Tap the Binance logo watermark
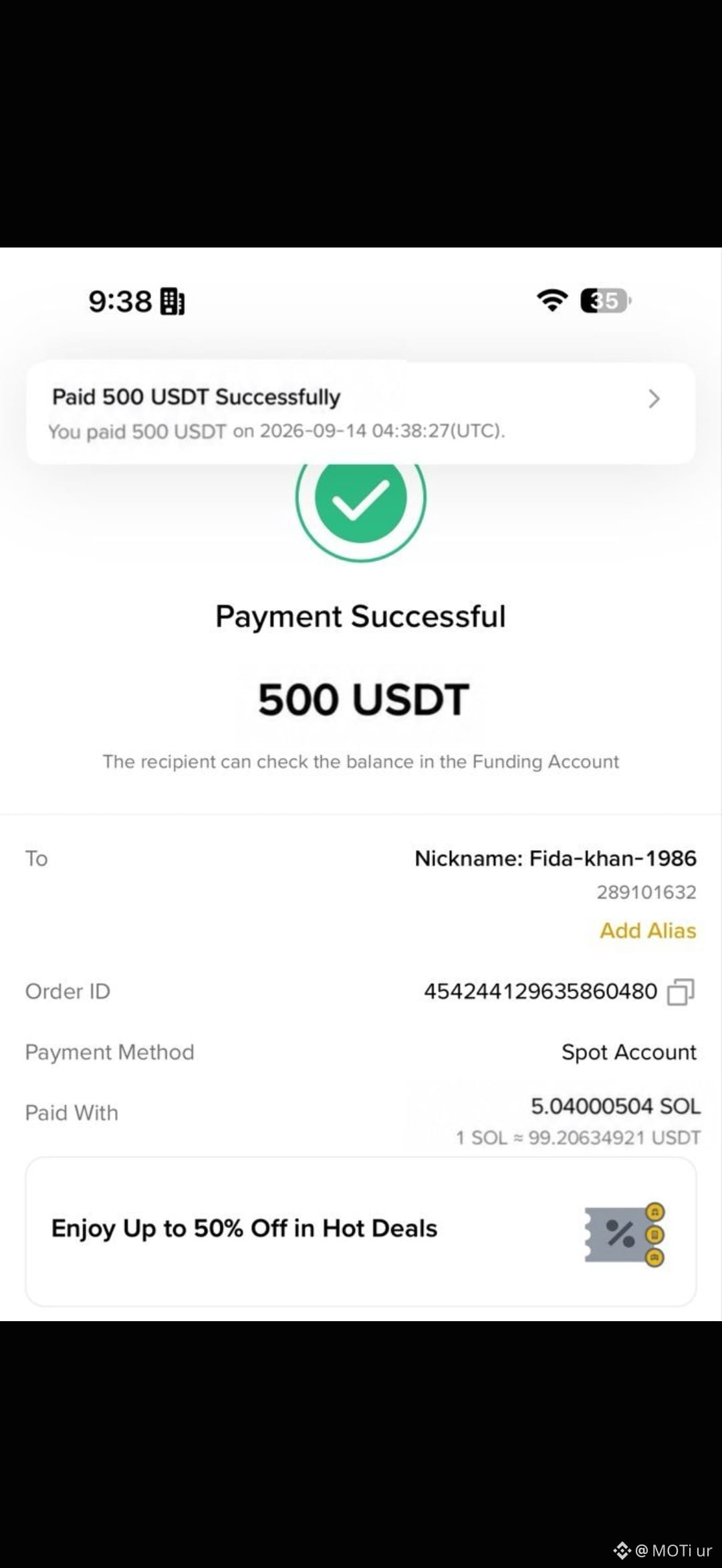The image size is (722, 1568). 622,1549
